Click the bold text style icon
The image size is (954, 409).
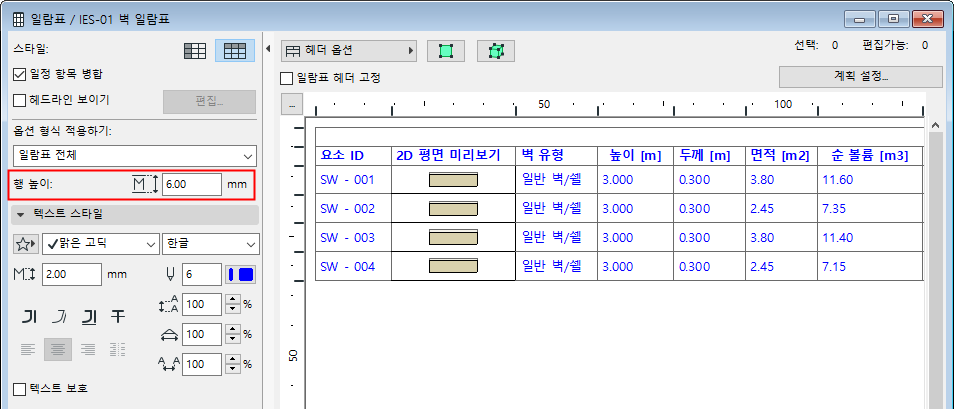[30, 316]
